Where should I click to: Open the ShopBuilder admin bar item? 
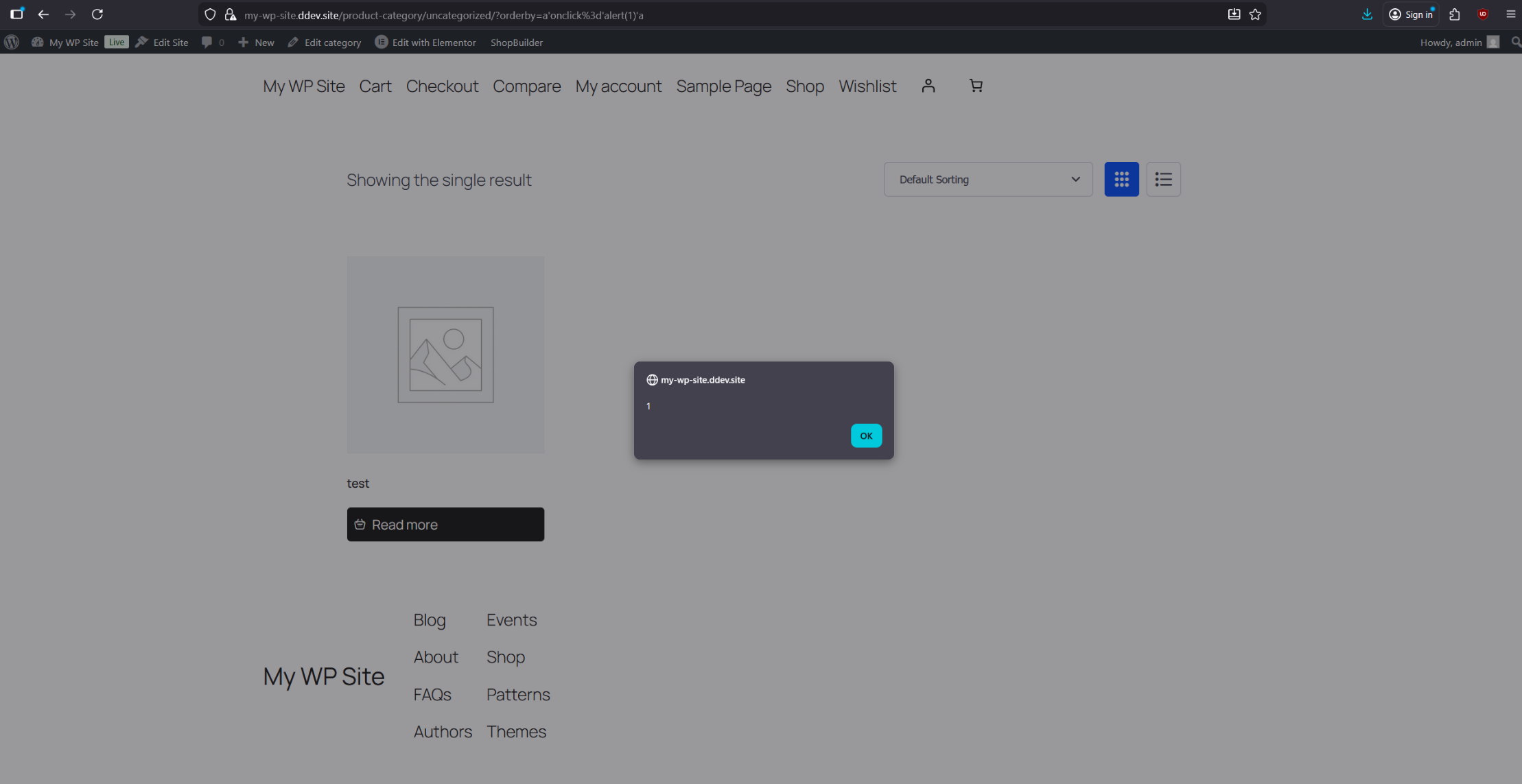(x=516, y=42)
